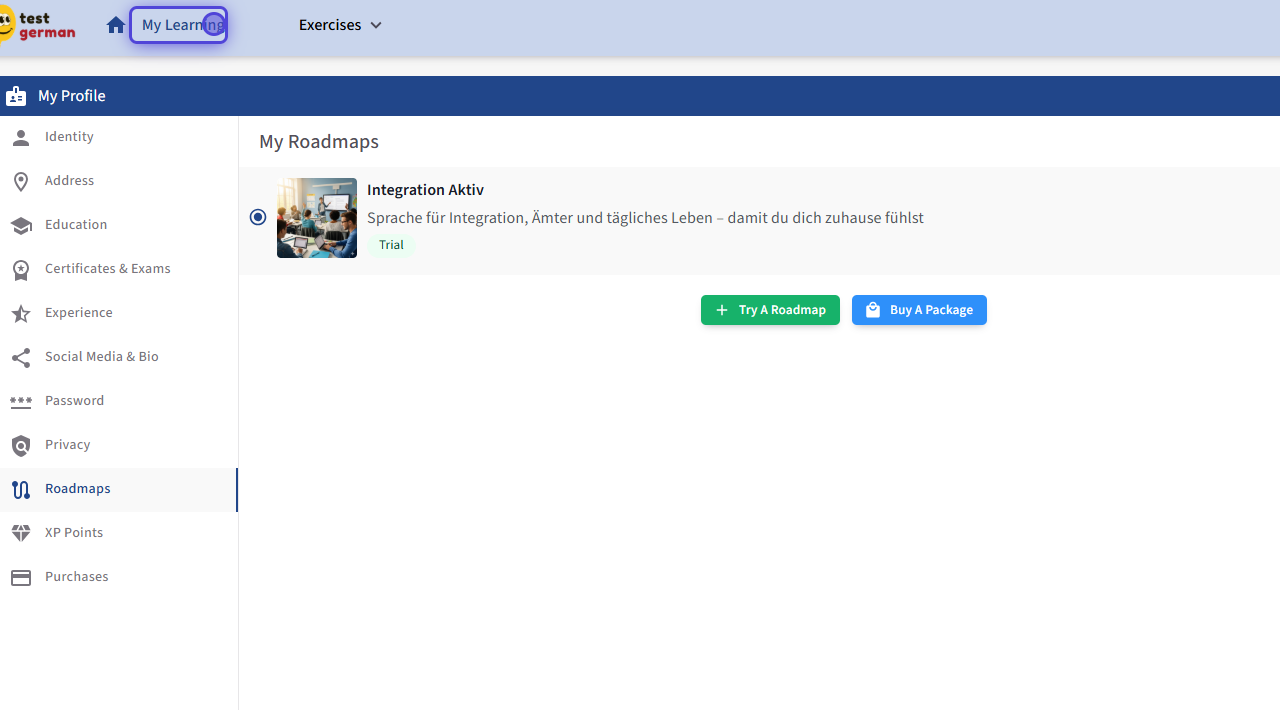Click the Buy A Package button

click(919, 310)
